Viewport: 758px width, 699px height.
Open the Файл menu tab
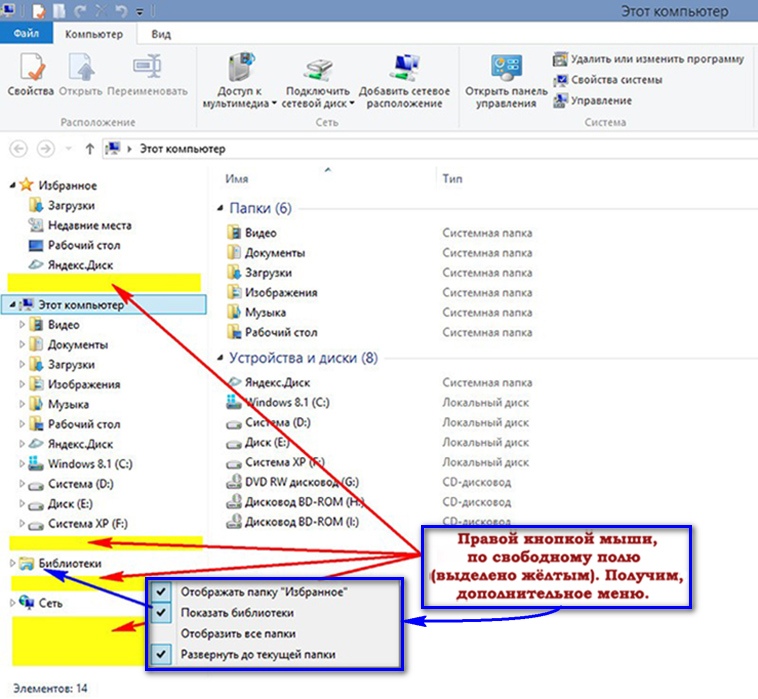[x=27, y=33]
